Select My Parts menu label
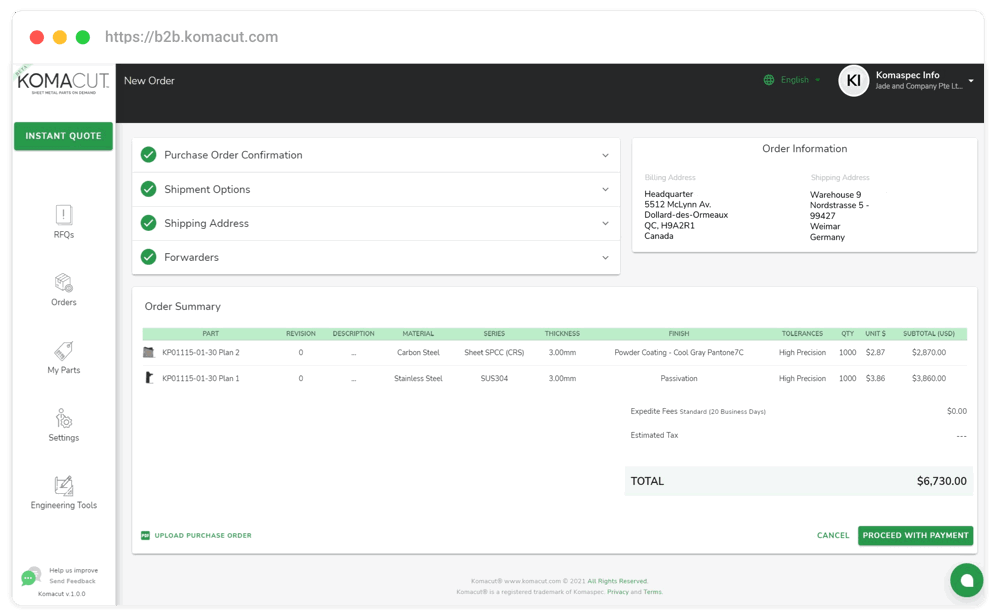The width and height of the screenshot is (1000, 616). 64,370
